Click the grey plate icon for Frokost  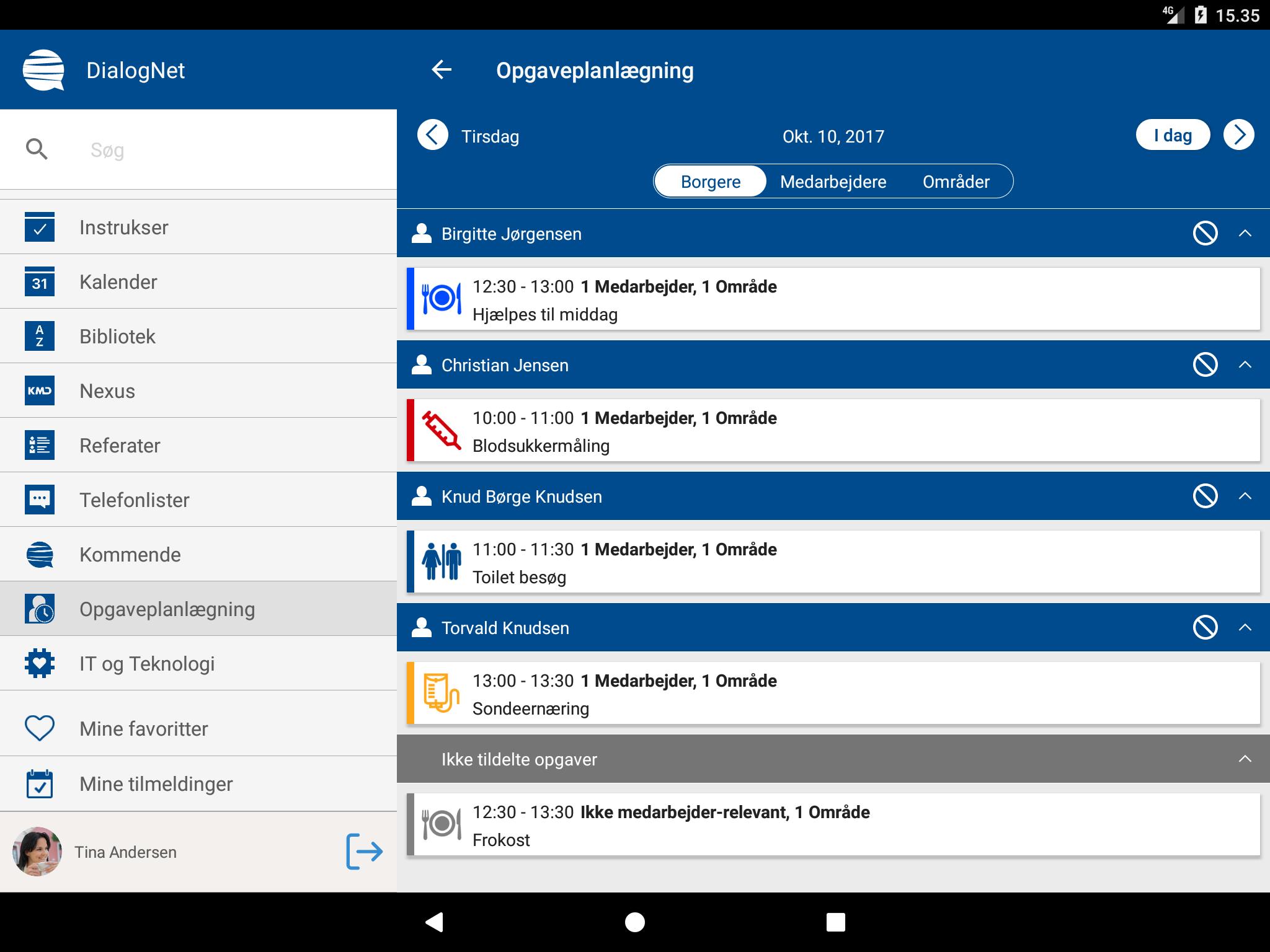(442, 824)
